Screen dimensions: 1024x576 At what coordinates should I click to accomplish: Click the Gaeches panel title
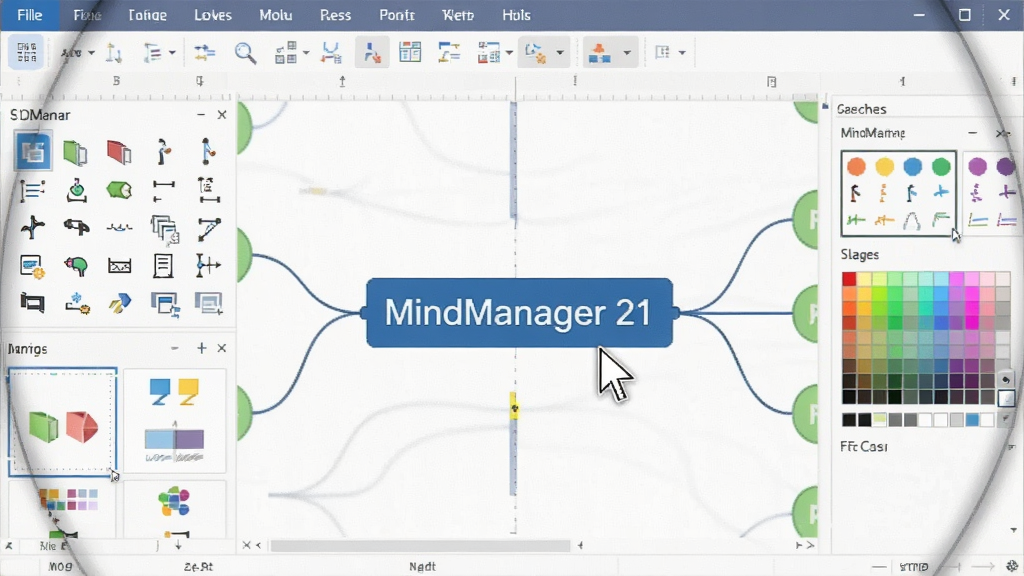(861, 109)
